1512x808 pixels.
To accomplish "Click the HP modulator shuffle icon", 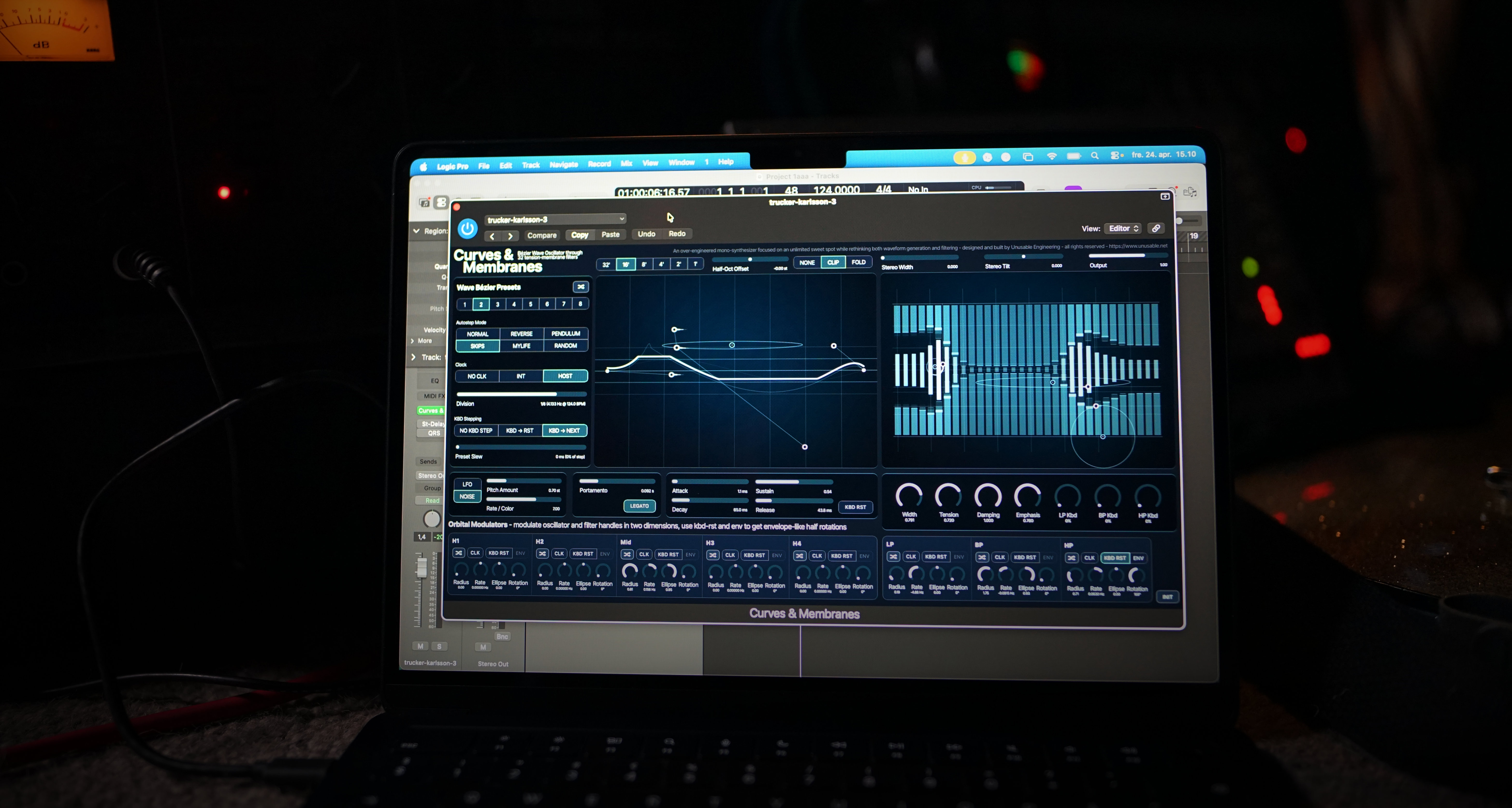I will click(1071, 557).
